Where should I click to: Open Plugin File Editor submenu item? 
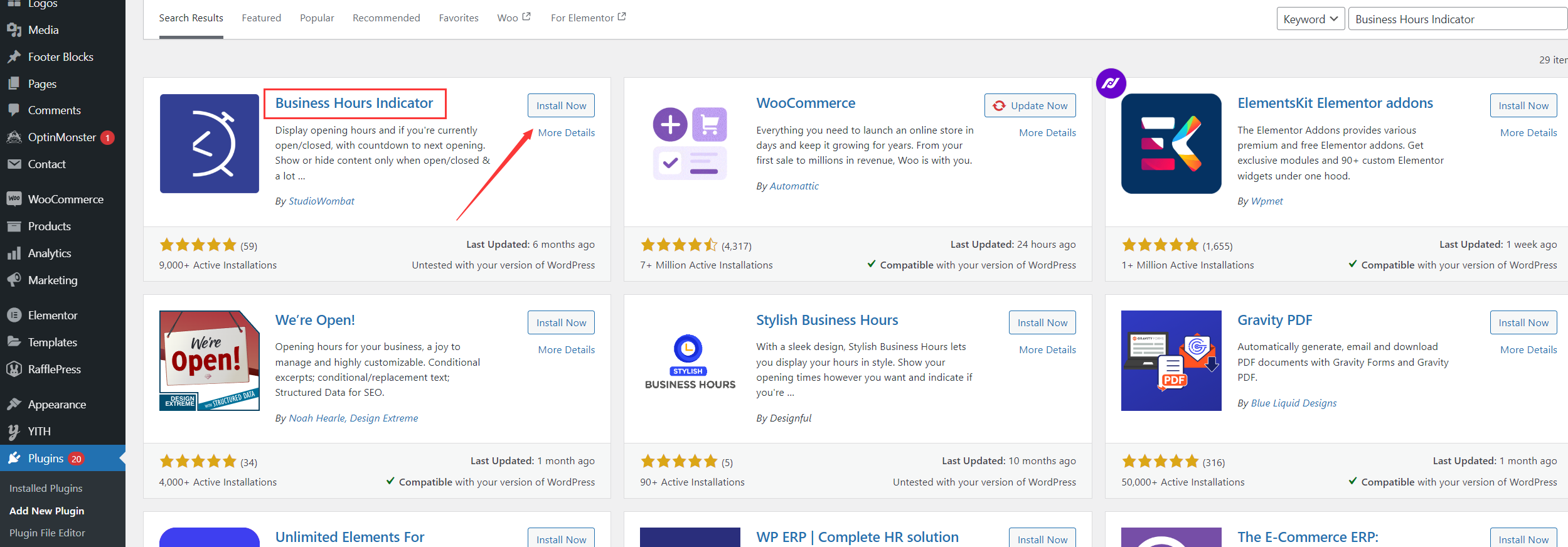[47, 533]
